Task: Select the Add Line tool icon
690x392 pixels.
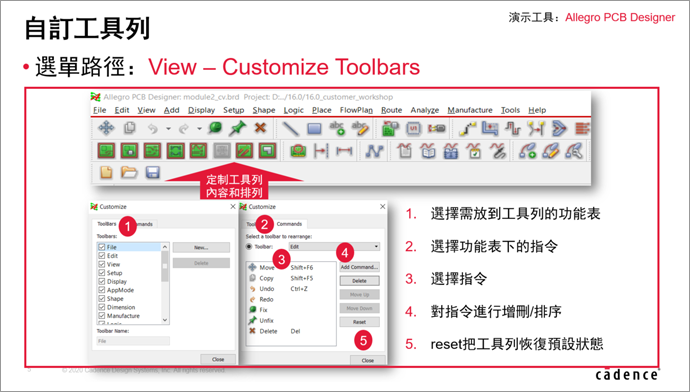Action: [x=290, y=128]
